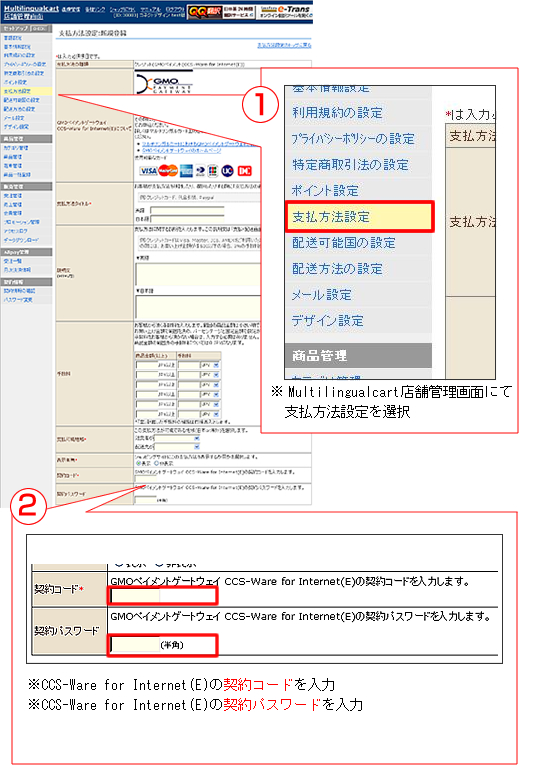Open プライバシーポリシーの設定 in the enlarged sidebar inset
The width and height of the screenshot is (540, 770).
pos(353,139)
